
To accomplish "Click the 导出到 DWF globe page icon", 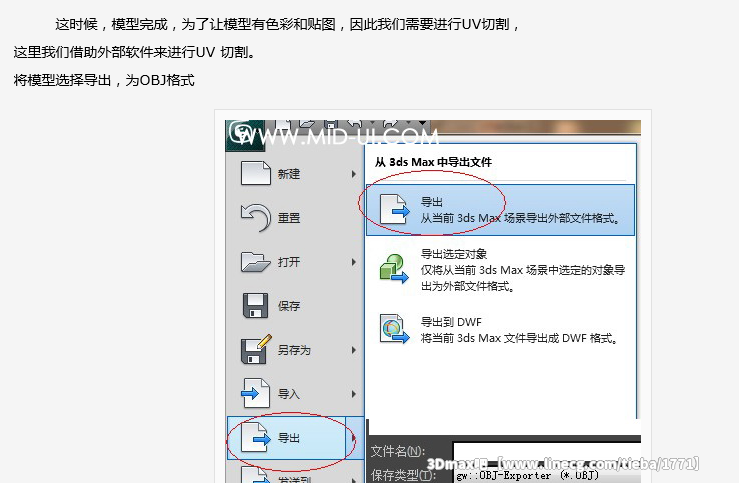I will 394,329.
